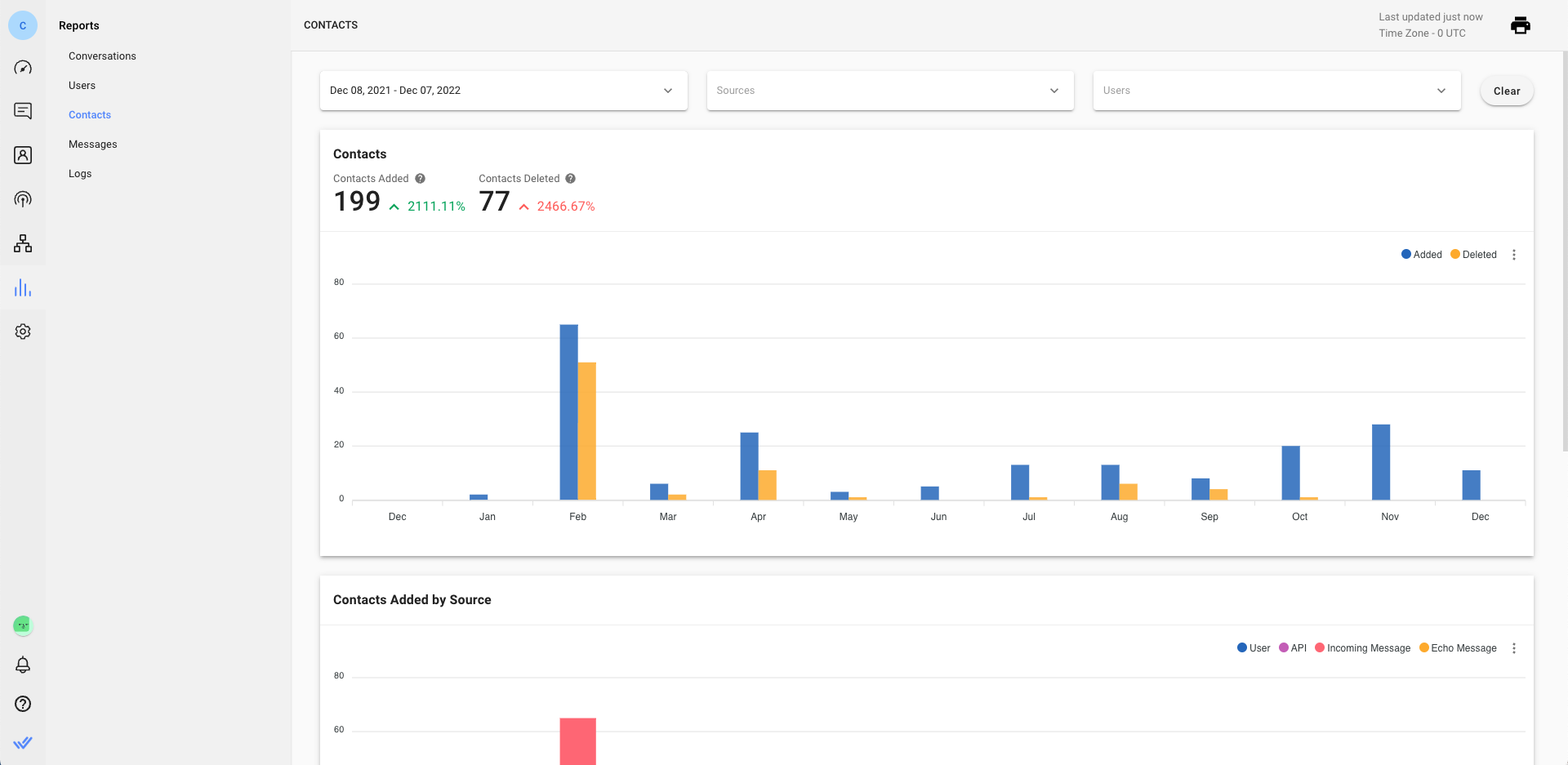Click the Sep Added blue bar
The image size is (1568, 765).
(x=1200, y=489)
